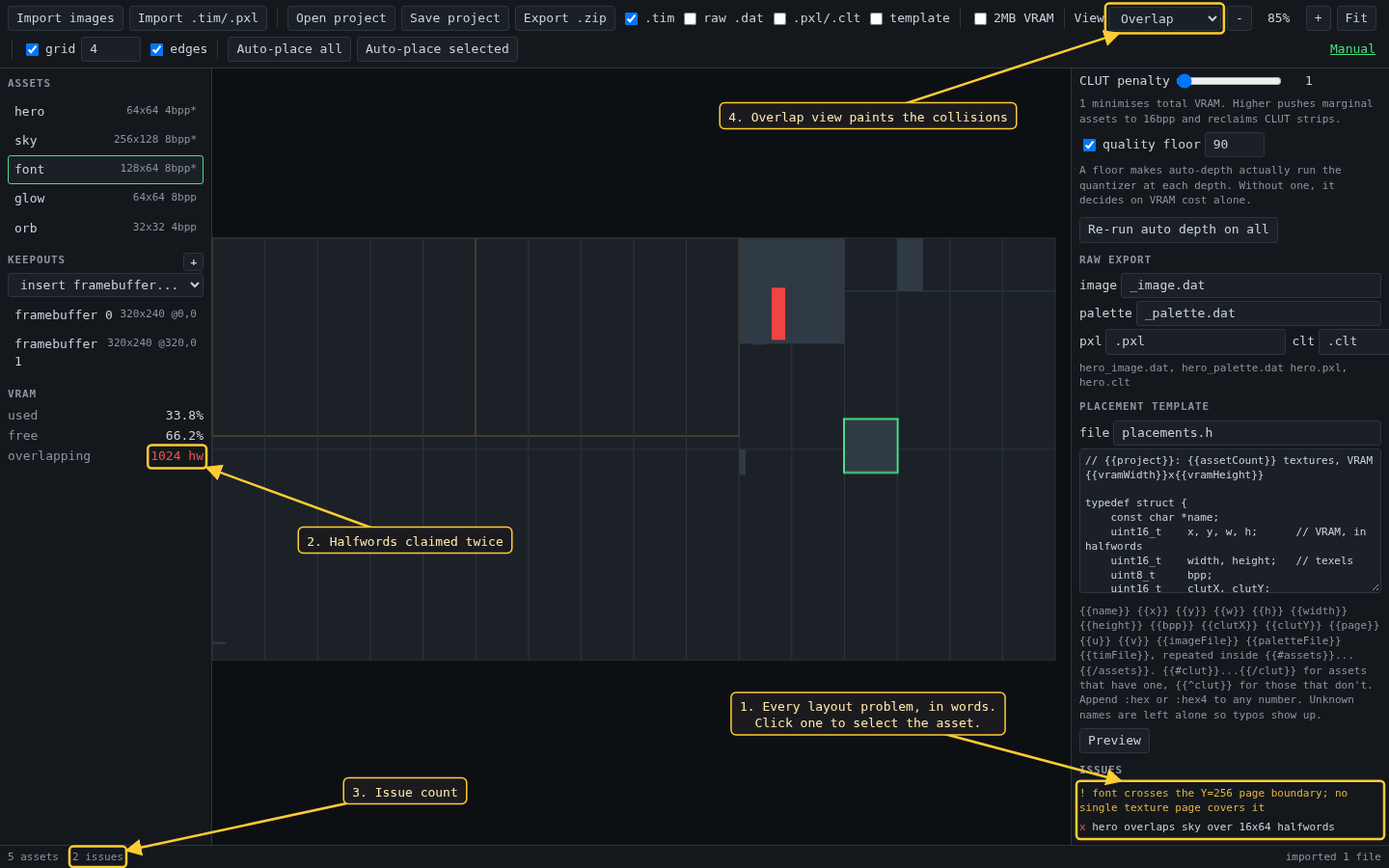Viewport: 1389px width, 868px height.
Task: Open the insert framebuffer dropdown
Action: [x=105, y=285]
